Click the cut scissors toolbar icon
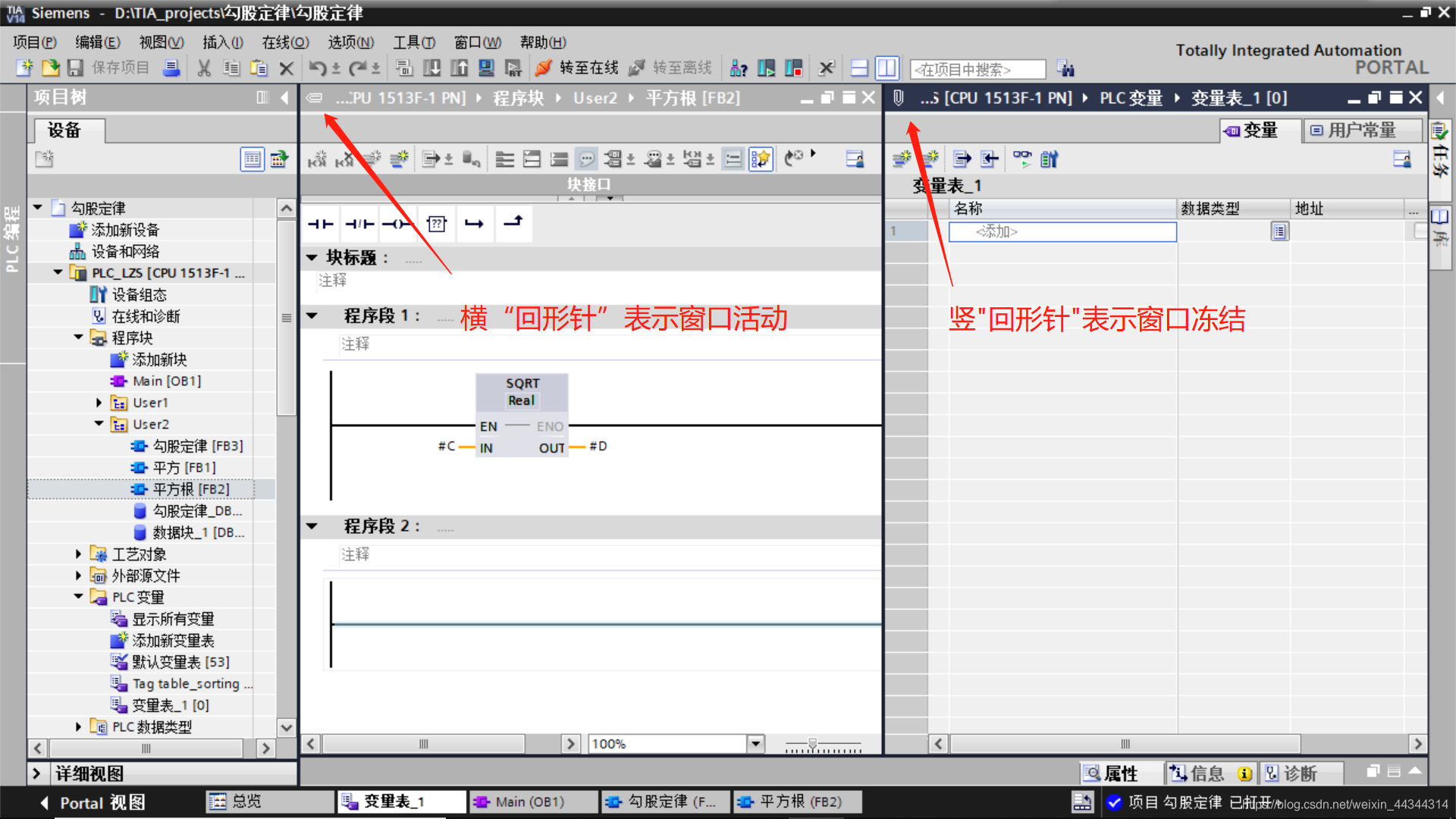Viewport: 1456px width, 819px height. point(203,68)
